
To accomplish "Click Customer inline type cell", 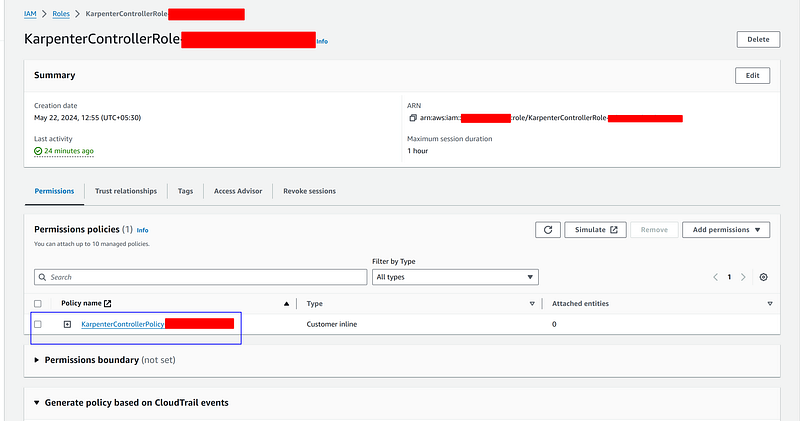I will click(332, 324).
